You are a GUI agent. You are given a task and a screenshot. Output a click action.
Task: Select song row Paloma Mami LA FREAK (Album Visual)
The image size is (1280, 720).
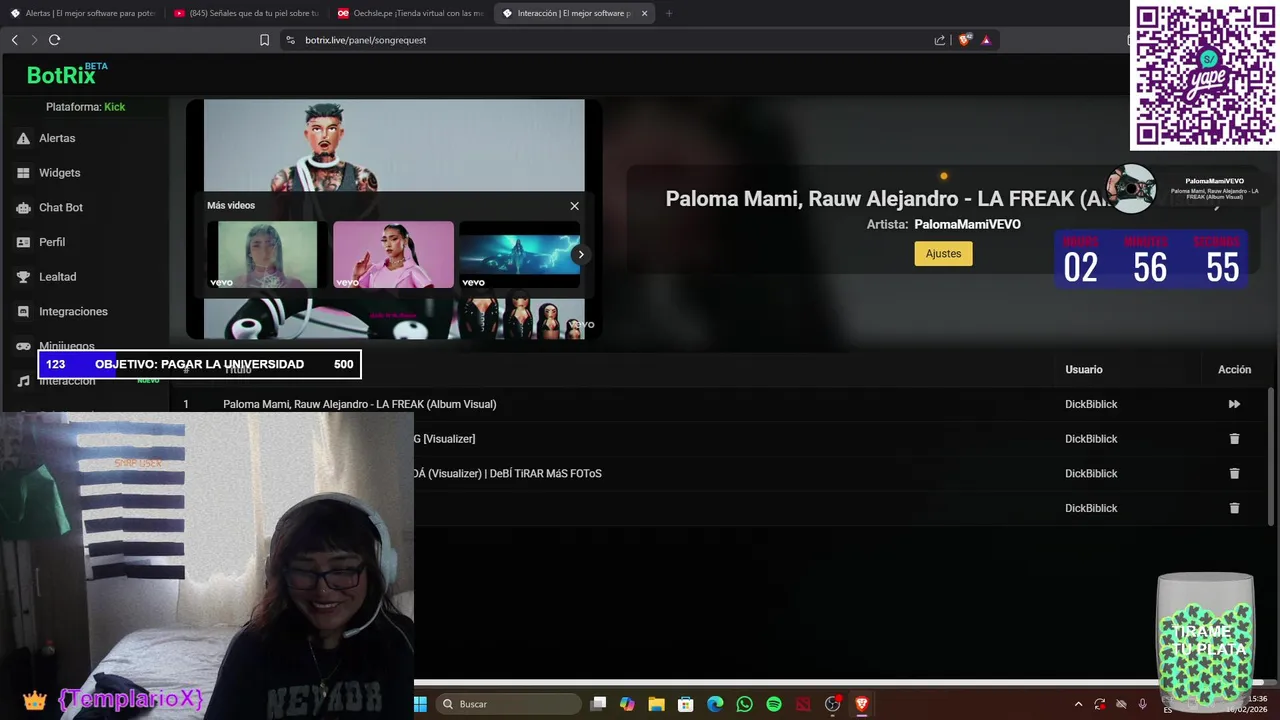point(720,404)
